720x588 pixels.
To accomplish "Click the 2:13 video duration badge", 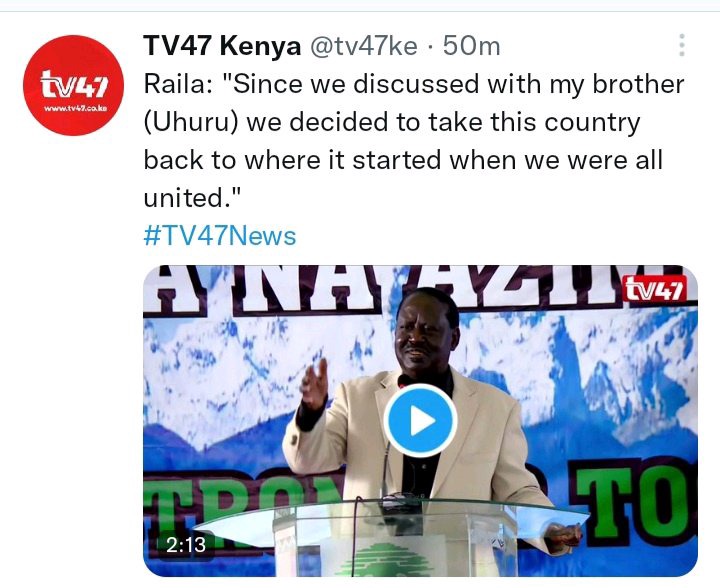I will (x=186, y=545).
